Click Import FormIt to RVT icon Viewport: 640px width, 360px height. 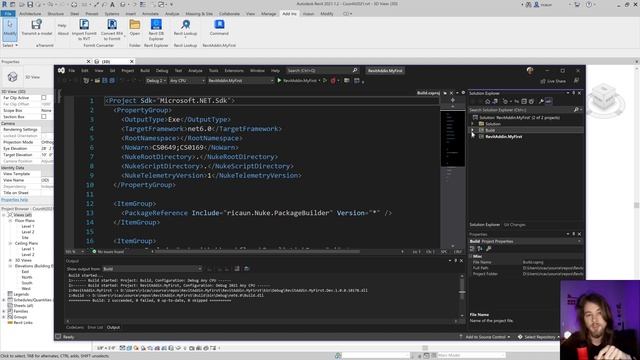click(84, 24)
